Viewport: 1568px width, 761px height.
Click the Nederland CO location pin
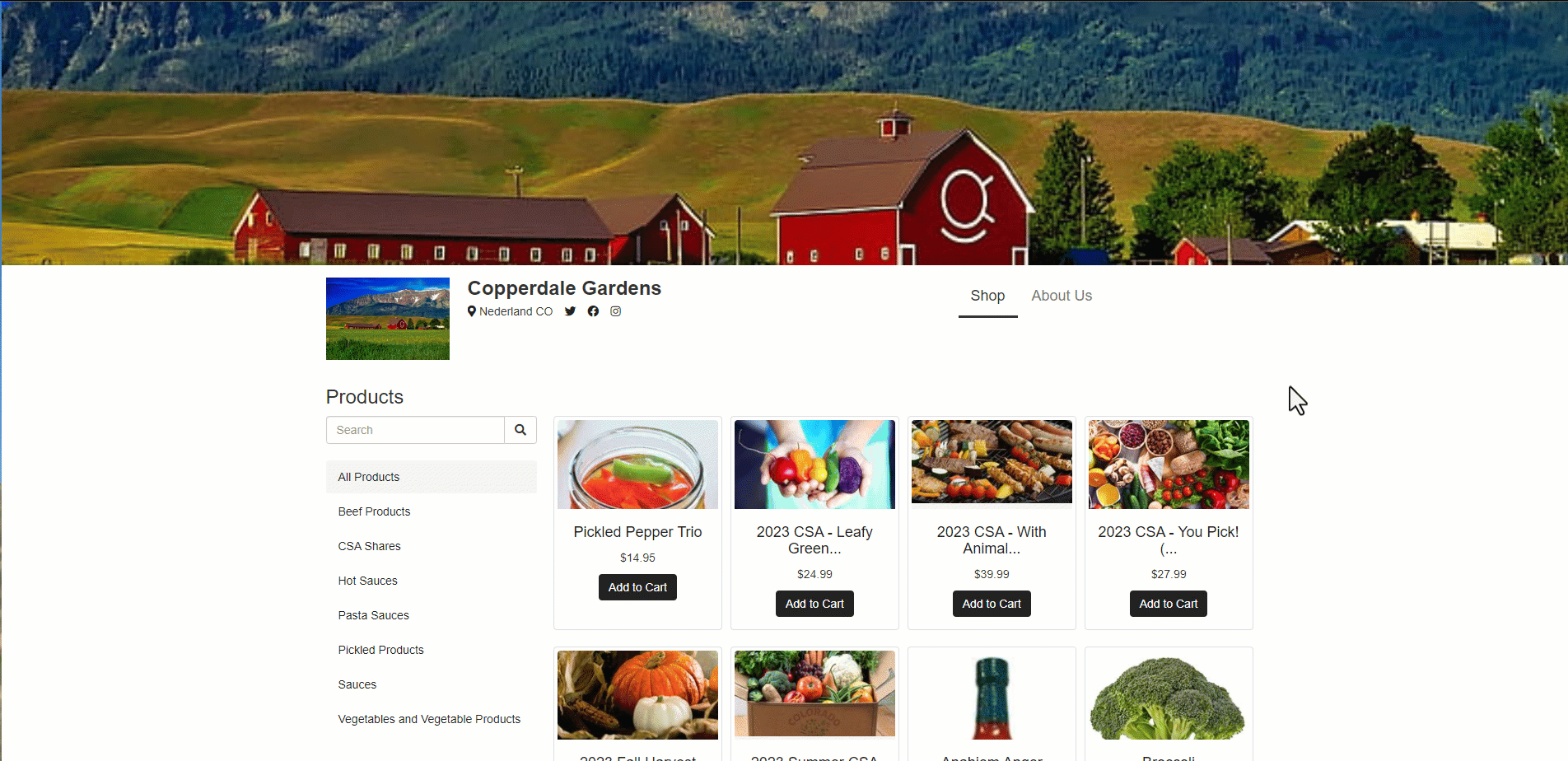[472, 311]
